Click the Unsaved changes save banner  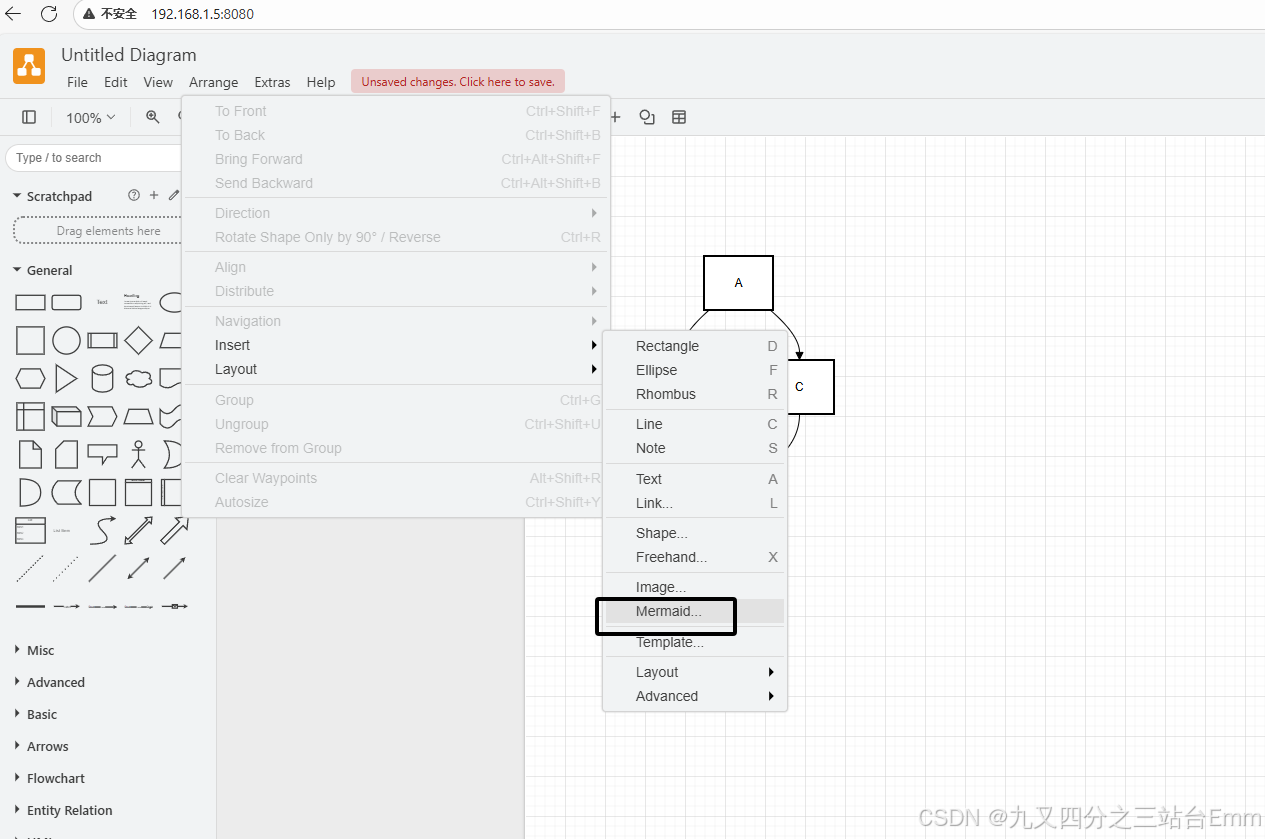pyautogui.click(x=459, y=82)
